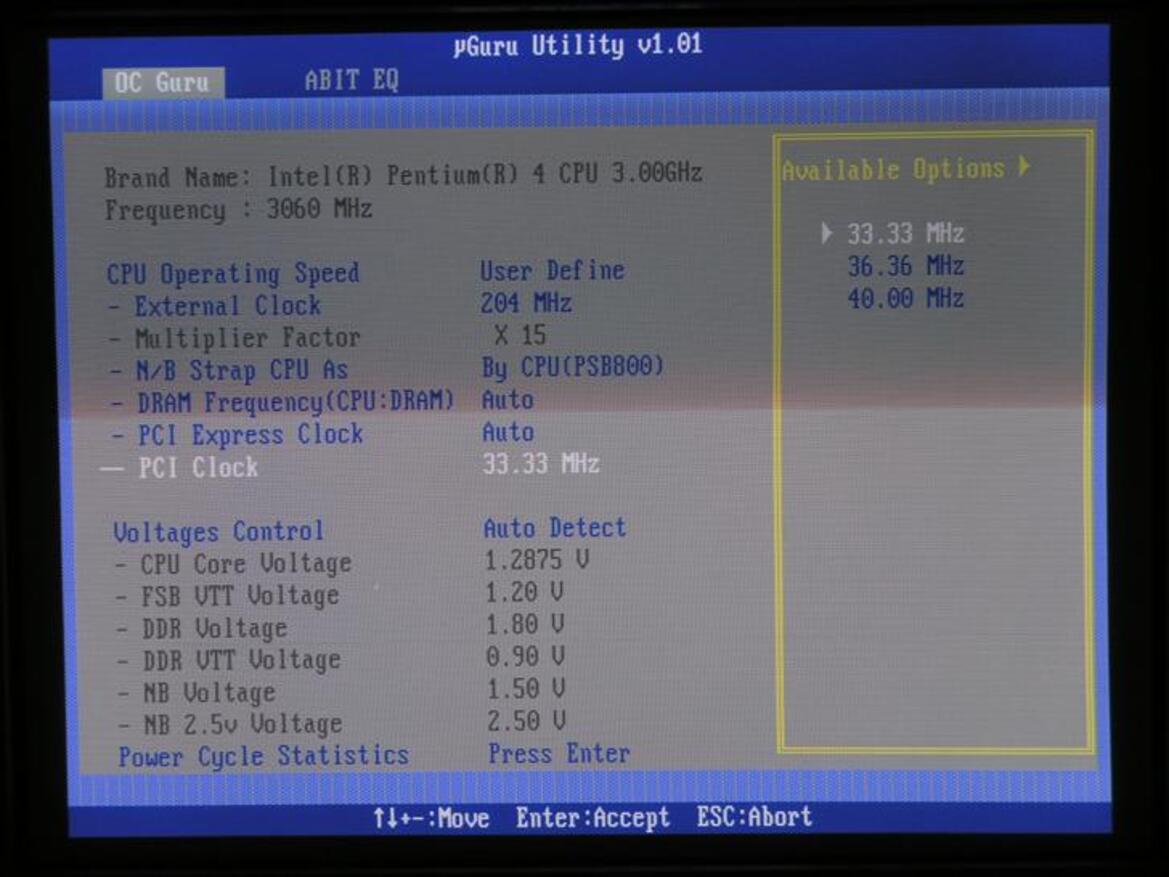Open Power Cycle Statistics
Image resolution: width=1169 pixels, height=877 pixels.
(263, 756)
